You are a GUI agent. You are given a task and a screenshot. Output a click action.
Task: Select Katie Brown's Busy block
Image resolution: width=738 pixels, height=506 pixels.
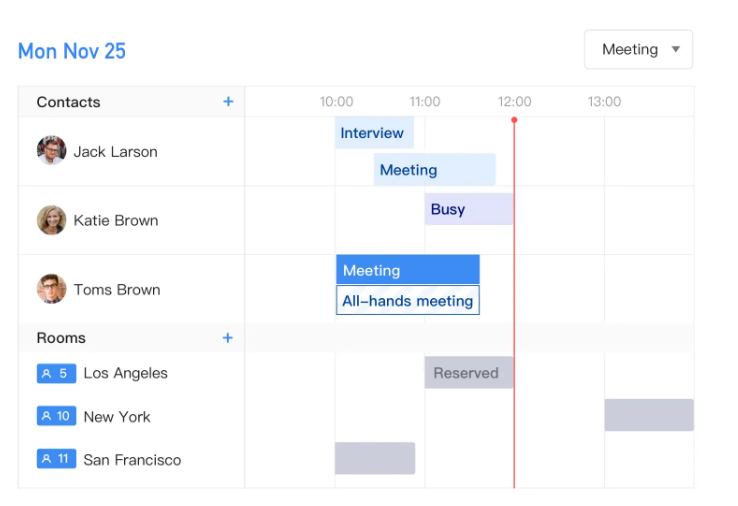point(468,209)
